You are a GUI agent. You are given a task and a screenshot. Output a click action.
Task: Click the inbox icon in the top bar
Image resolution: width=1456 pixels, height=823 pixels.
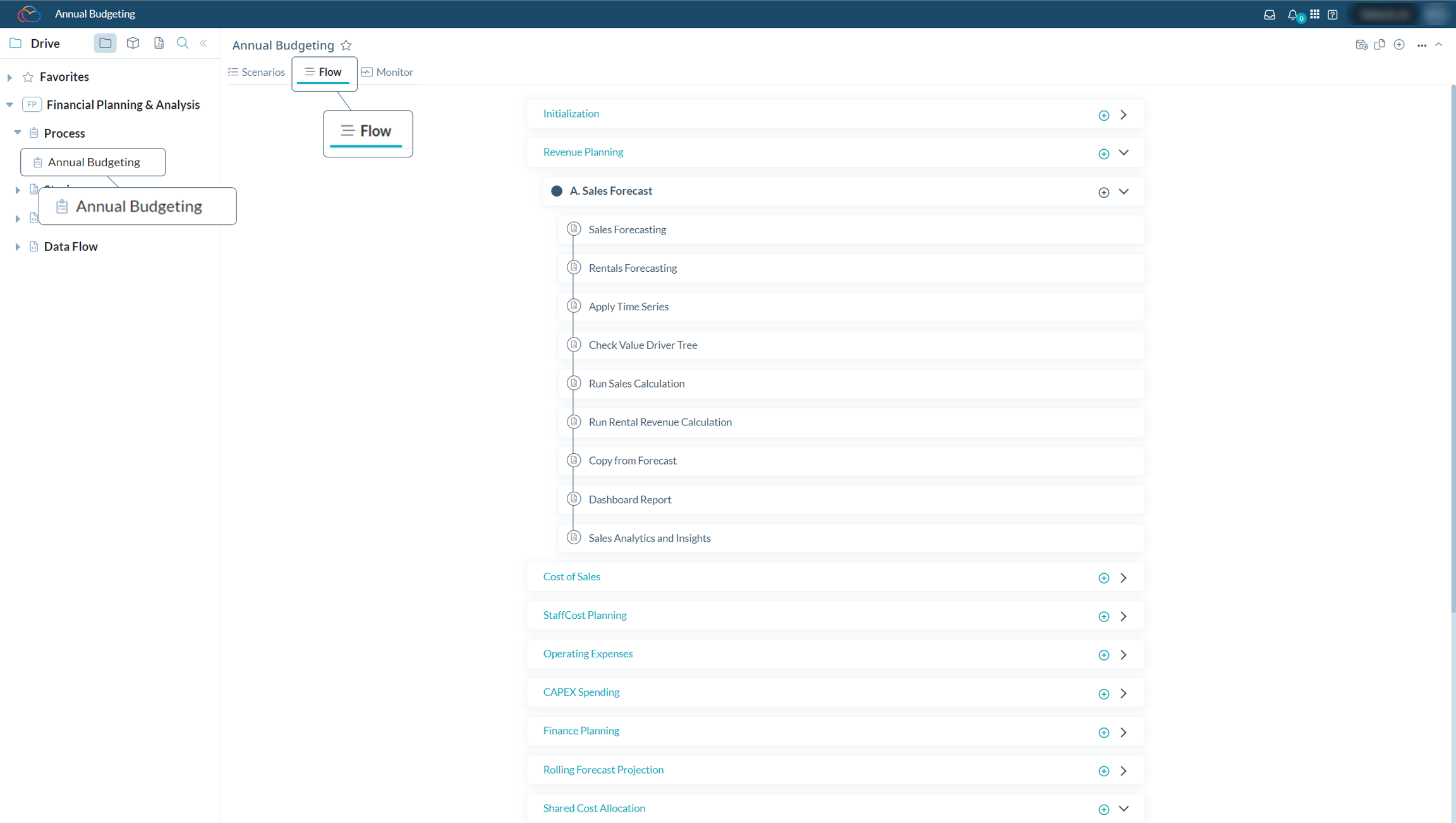pyautogui.click(x=1270, y=14)
